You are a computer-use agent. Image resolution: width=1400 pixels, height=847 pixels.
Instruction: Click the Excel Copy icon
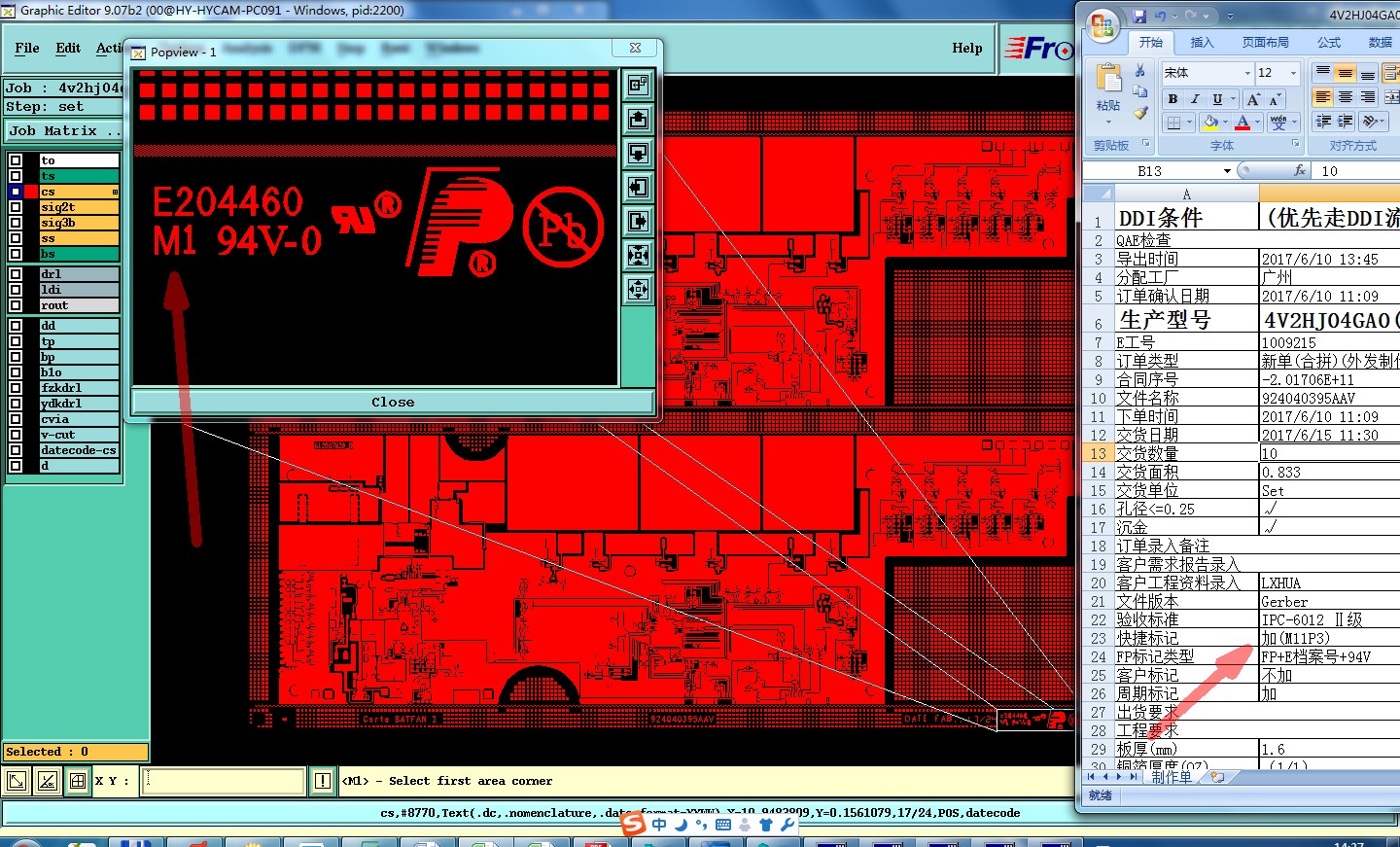tap(1140, 91)
